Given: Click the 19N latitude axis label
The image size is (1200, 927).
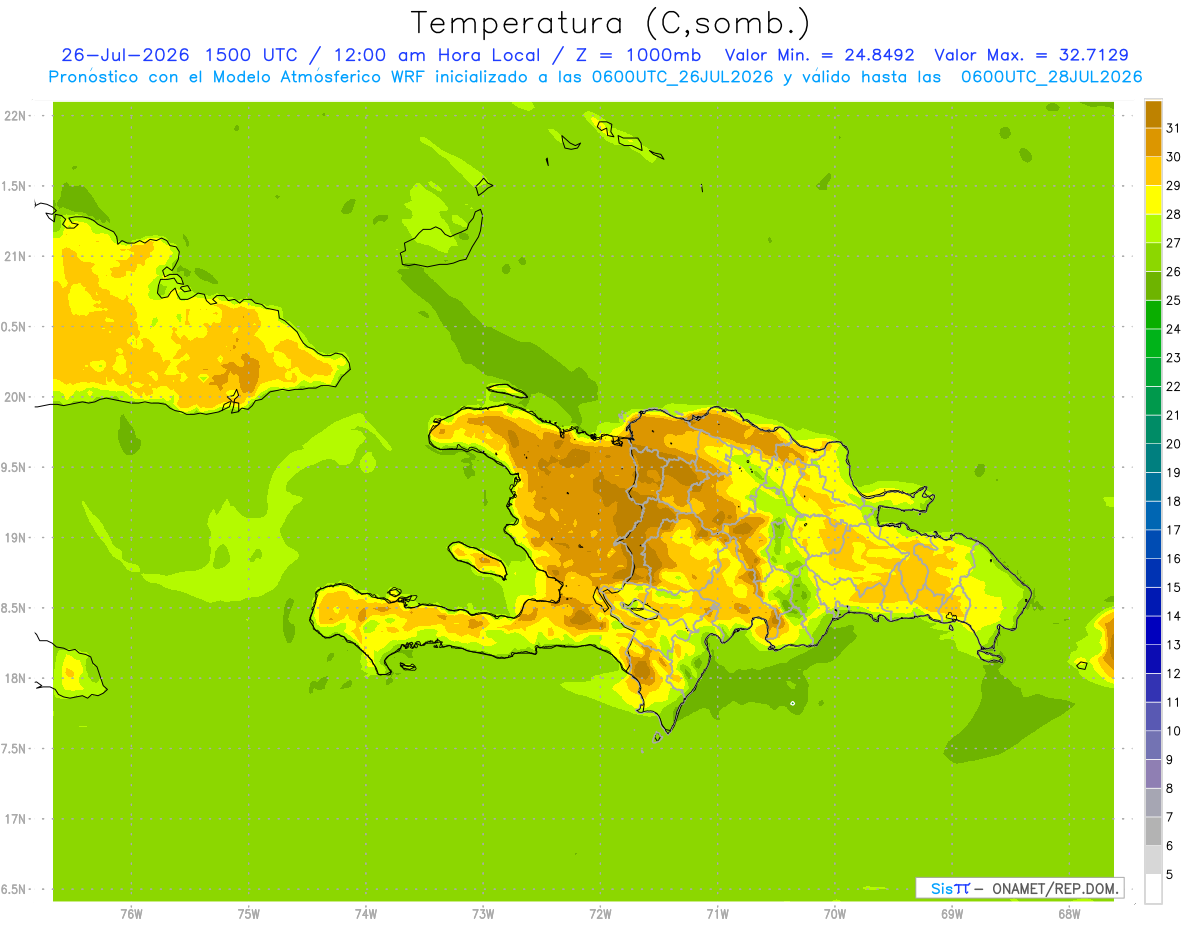Looking at the screenshot, I should pyautogui.click(x=16, y=538).
